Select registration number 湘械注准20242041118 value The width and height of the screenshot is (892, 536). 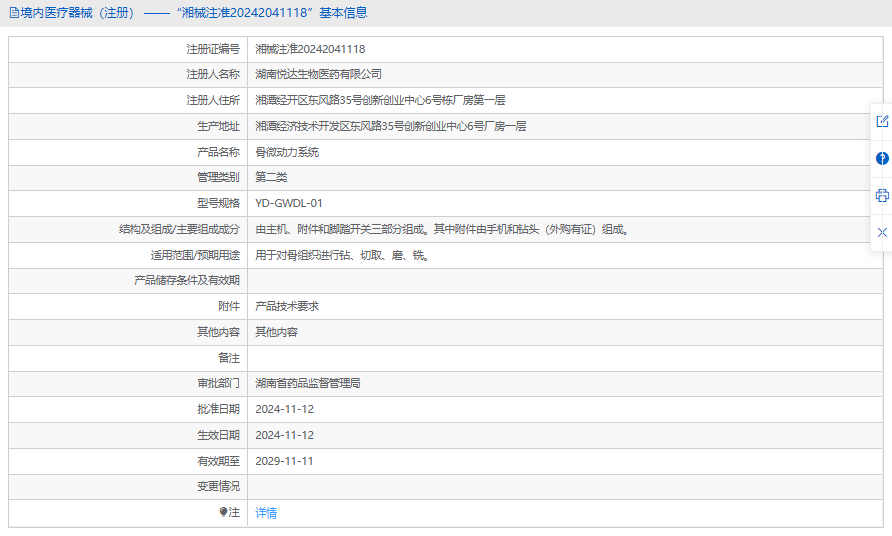pos(310,49)
